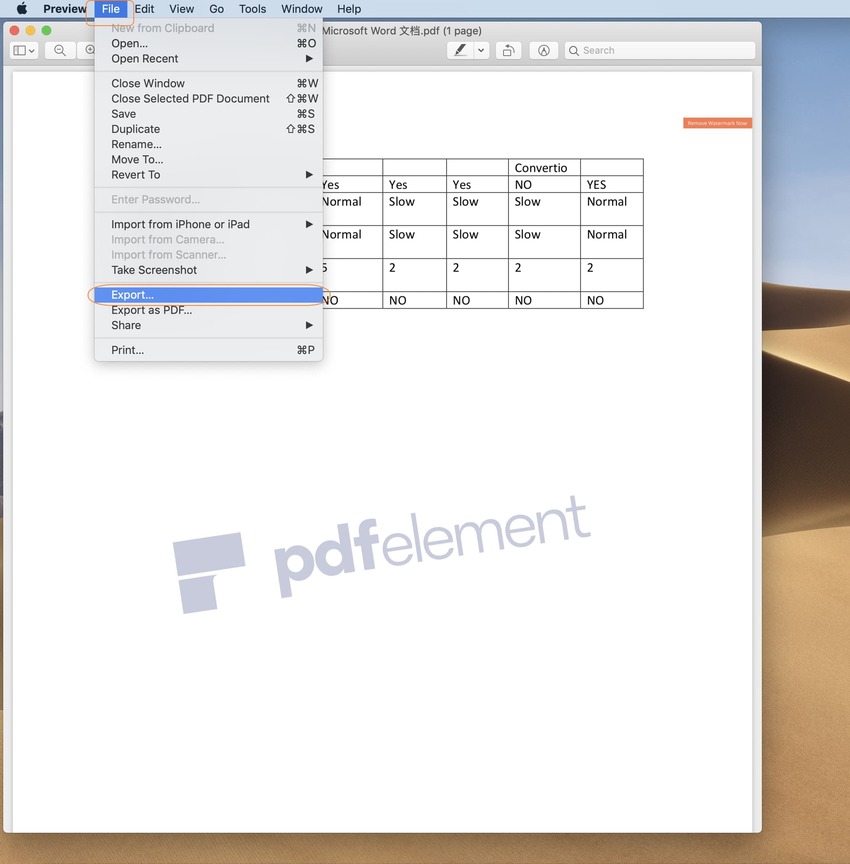Image resolution: width=850 pixels, height=864 pixels.
Task: Expand the Take Screenshot submenu
Action: [208, 270]
